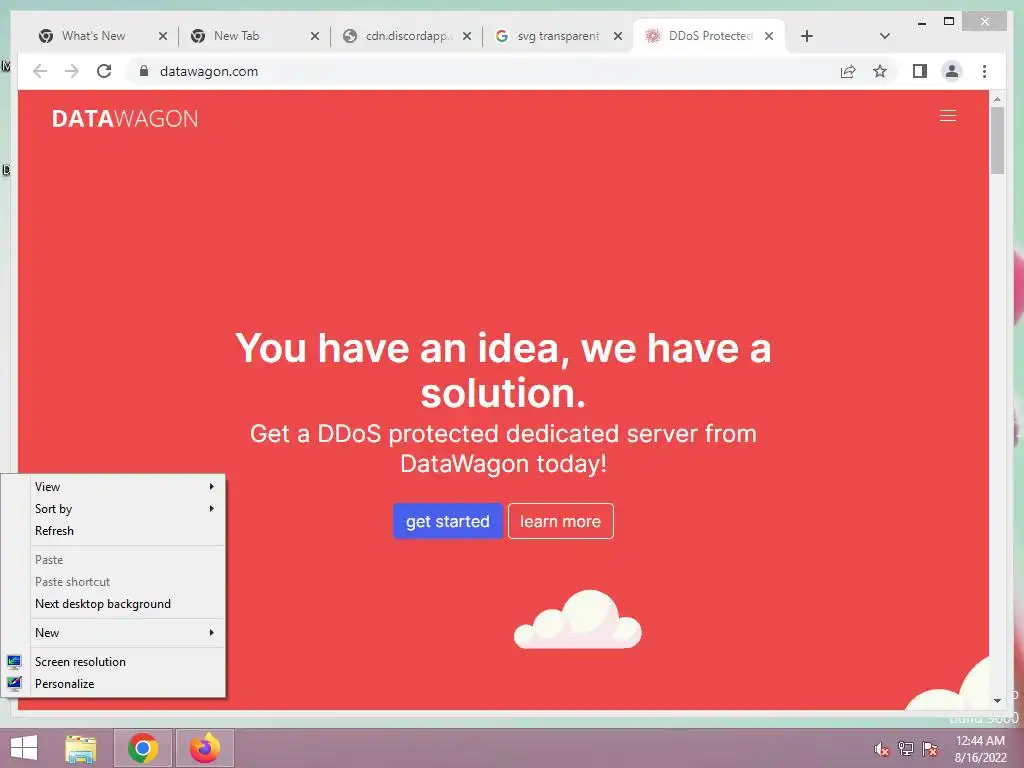The image size is (1024, 768).
Task: Open Action Center flag icon
Action: pyautogui.click(x=930, y=749)
